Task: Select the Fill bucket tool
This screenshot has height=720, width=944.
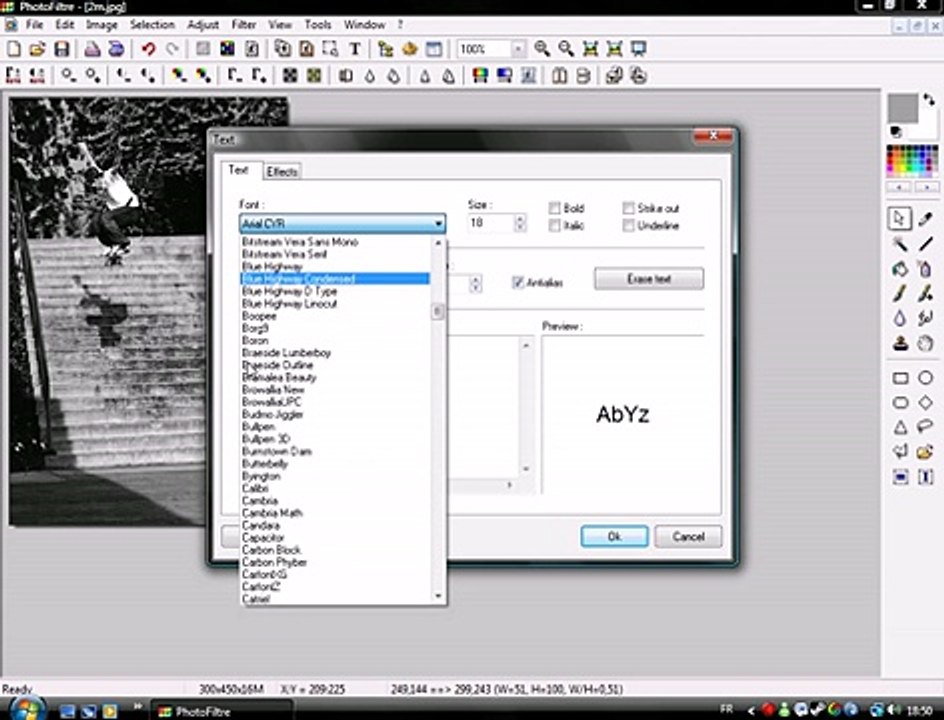Action: (x=900, y=268)
